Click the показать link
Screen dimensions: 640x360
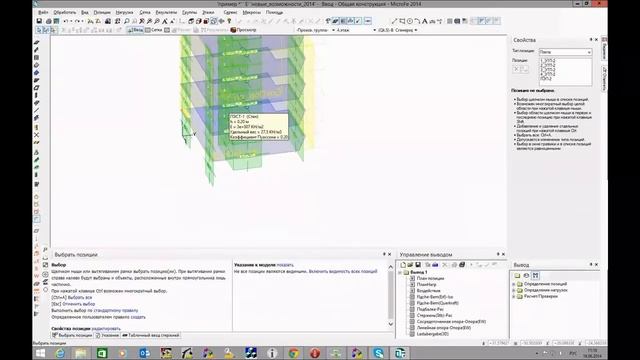[285, 265]
